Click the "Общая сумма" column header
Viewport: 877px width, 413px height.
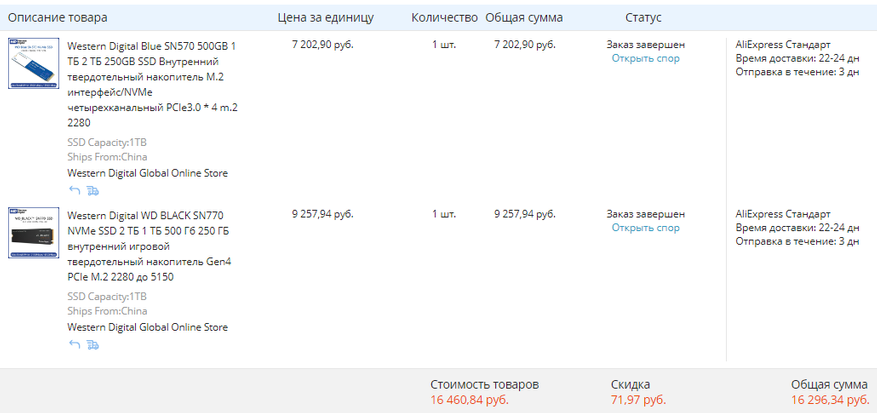coord(524,18)
